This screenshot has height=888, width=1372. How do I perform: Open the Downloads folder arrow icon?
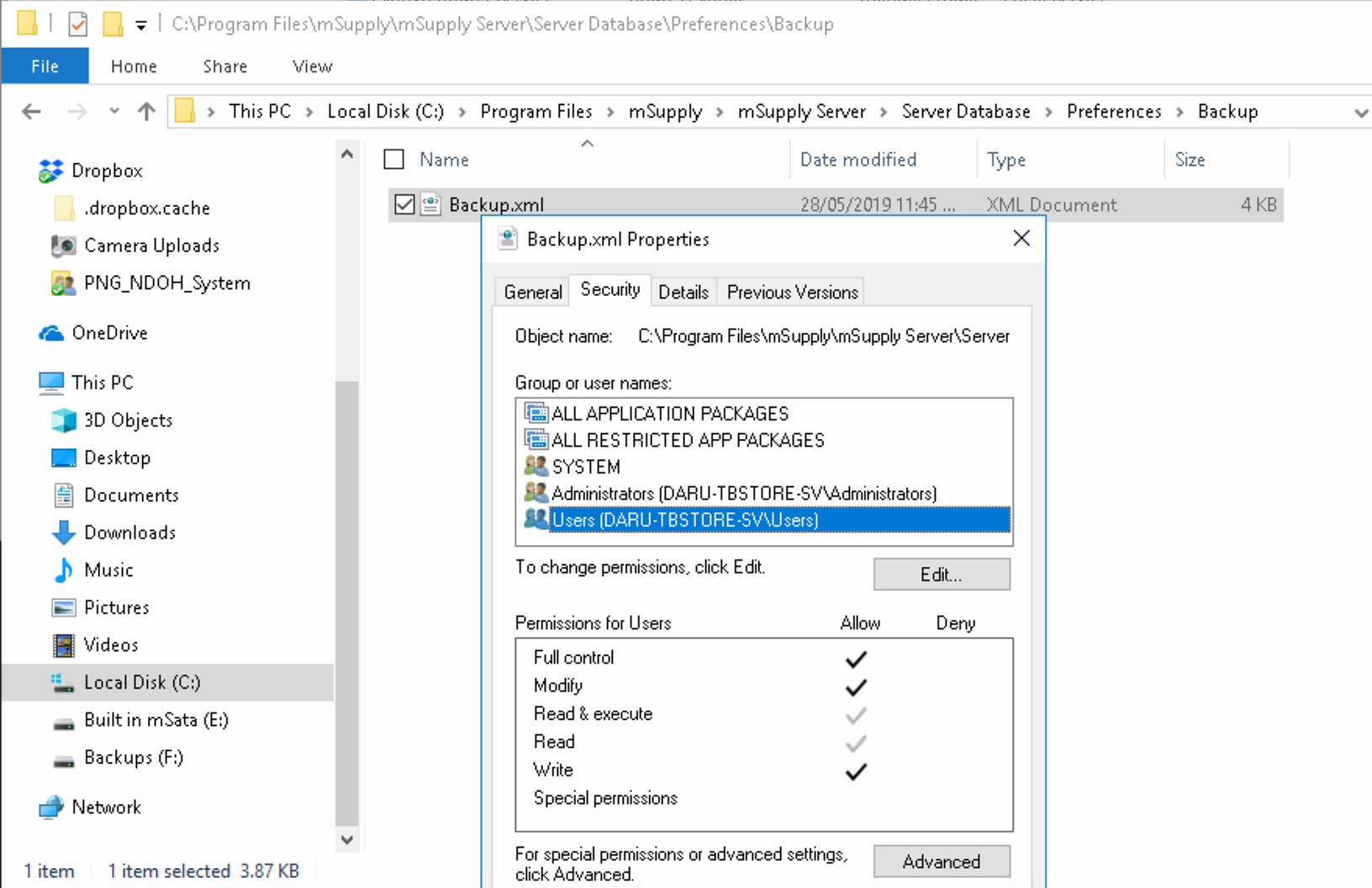[x=64, y=533]
